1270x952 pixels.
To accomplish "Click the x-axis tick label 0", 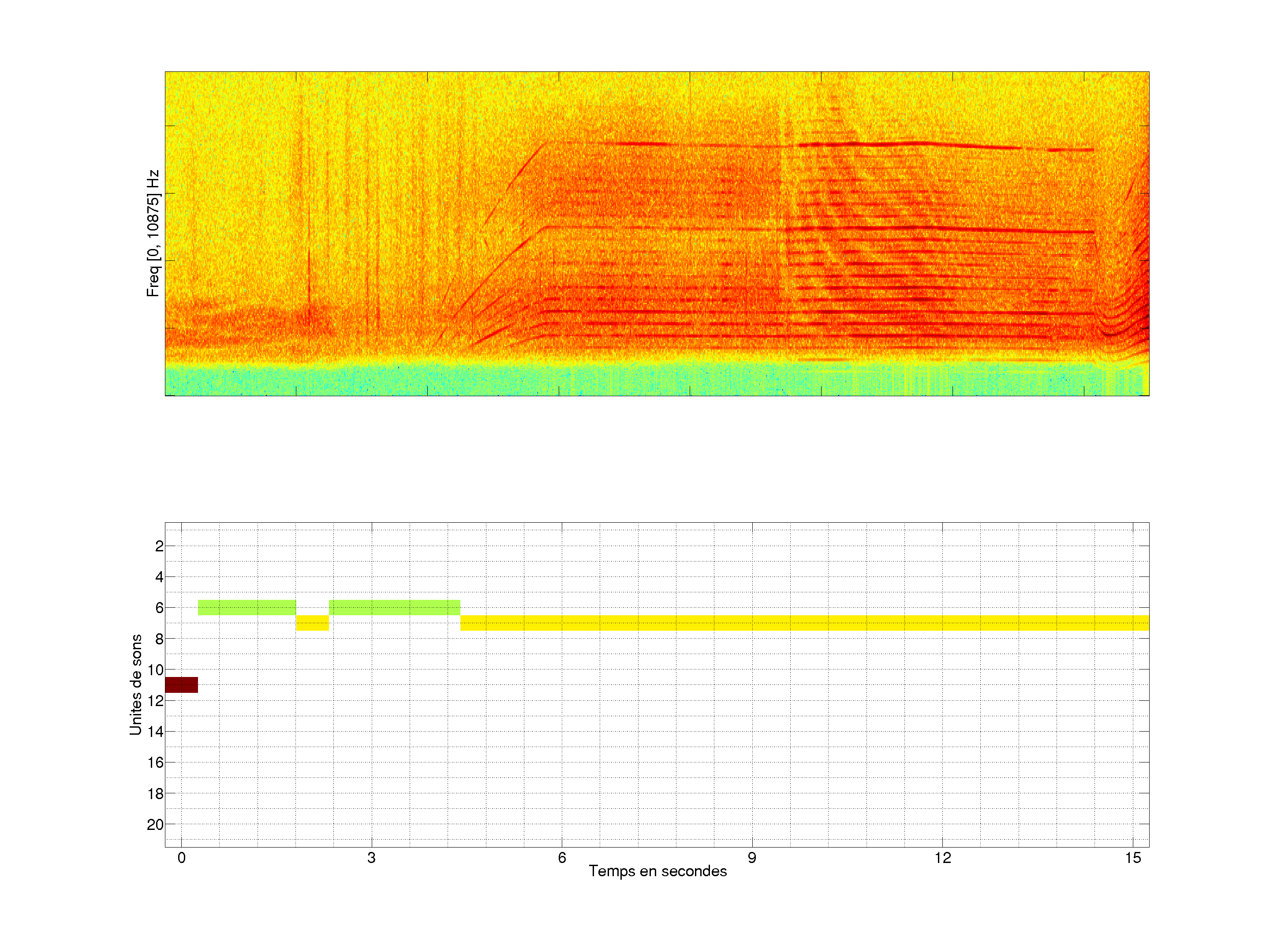I will pos(181,858).
